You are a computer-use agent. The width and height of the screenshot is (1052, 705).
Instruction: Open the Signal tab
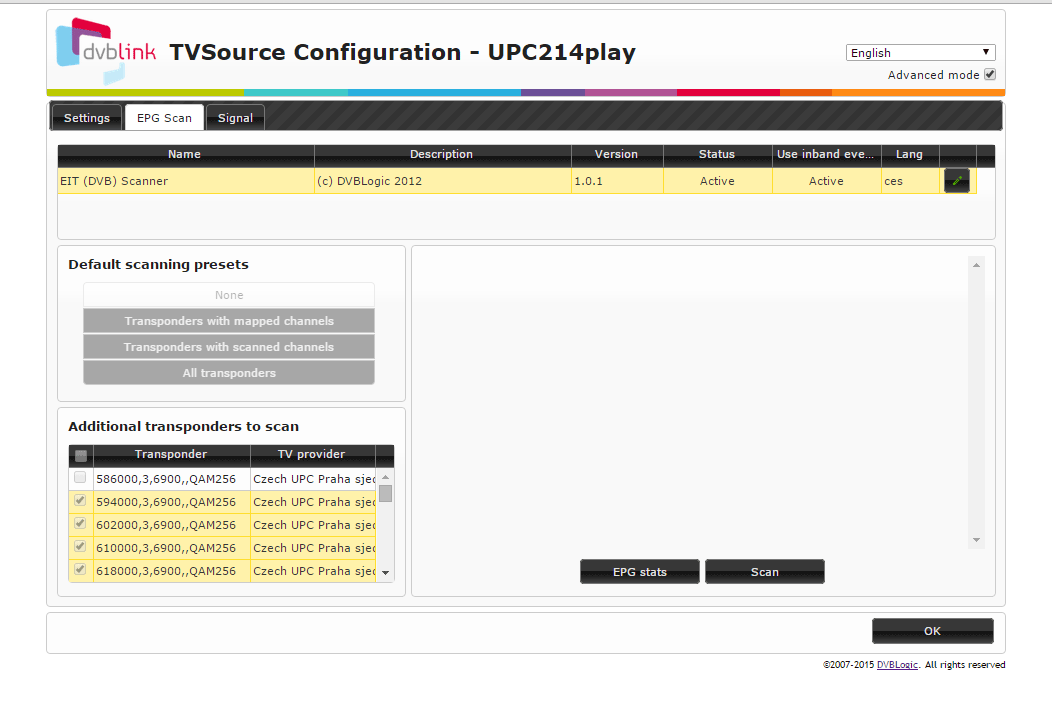coord(235,118)
